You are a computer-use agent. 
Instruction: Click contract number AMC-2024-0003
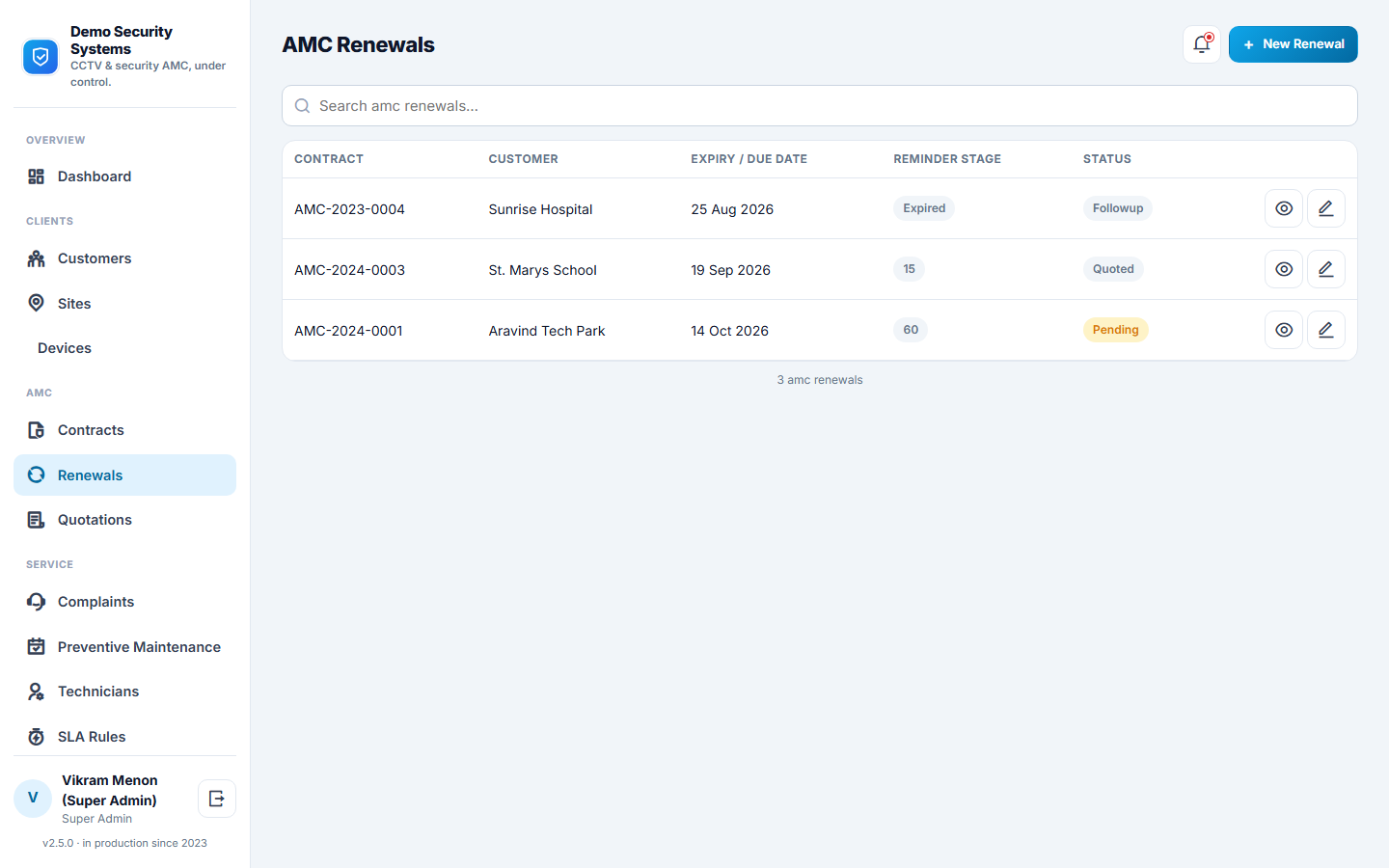(350, 270)
